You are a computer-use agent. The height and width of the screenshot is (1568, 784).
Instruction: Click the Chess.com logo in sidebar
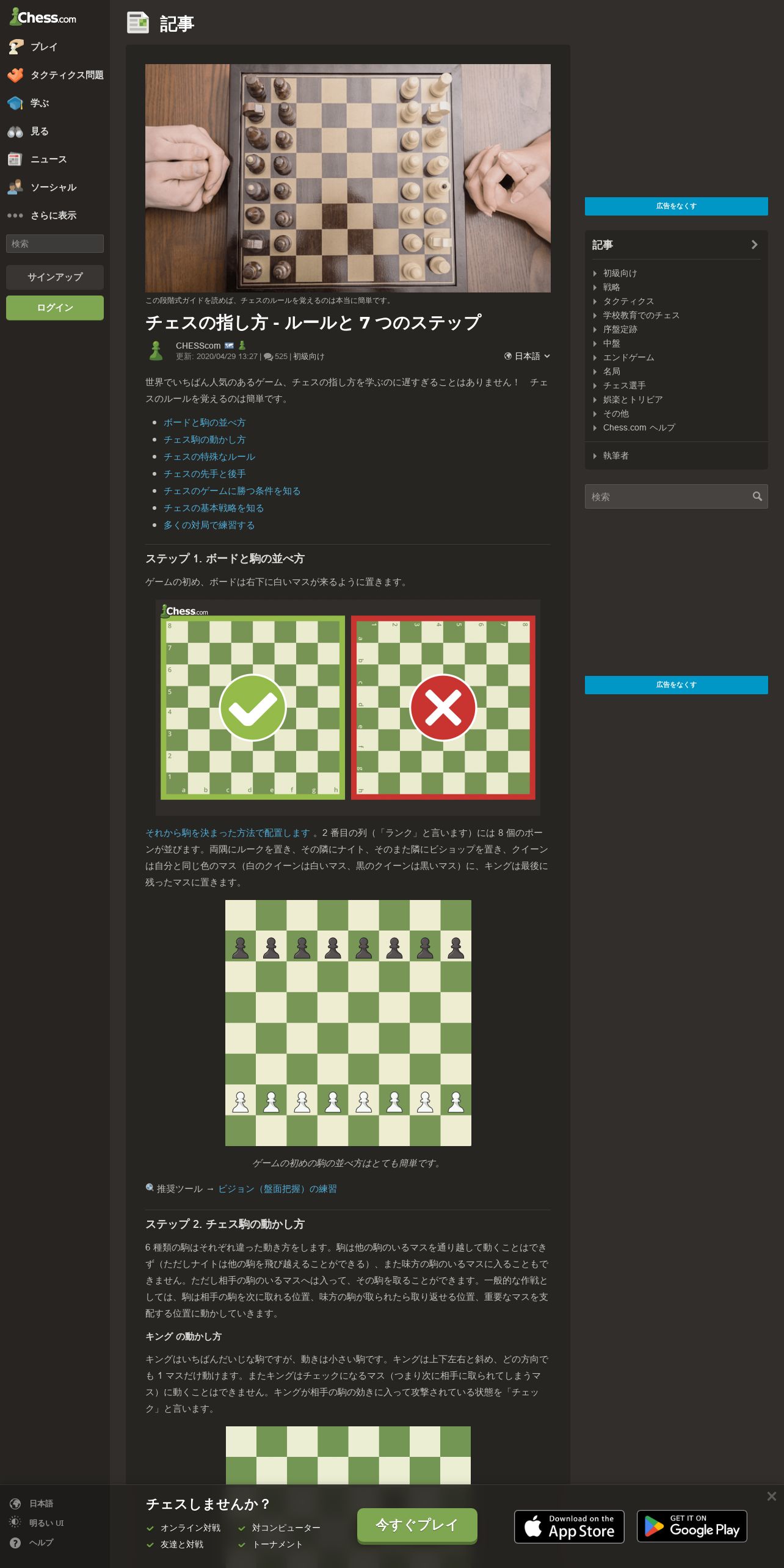coord(43,17)
